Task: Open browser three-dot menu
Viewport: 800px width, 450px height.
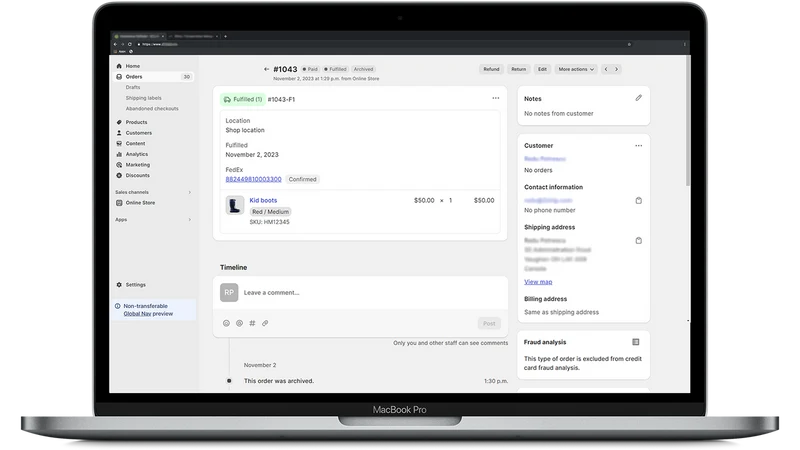Action: point(684,44)
